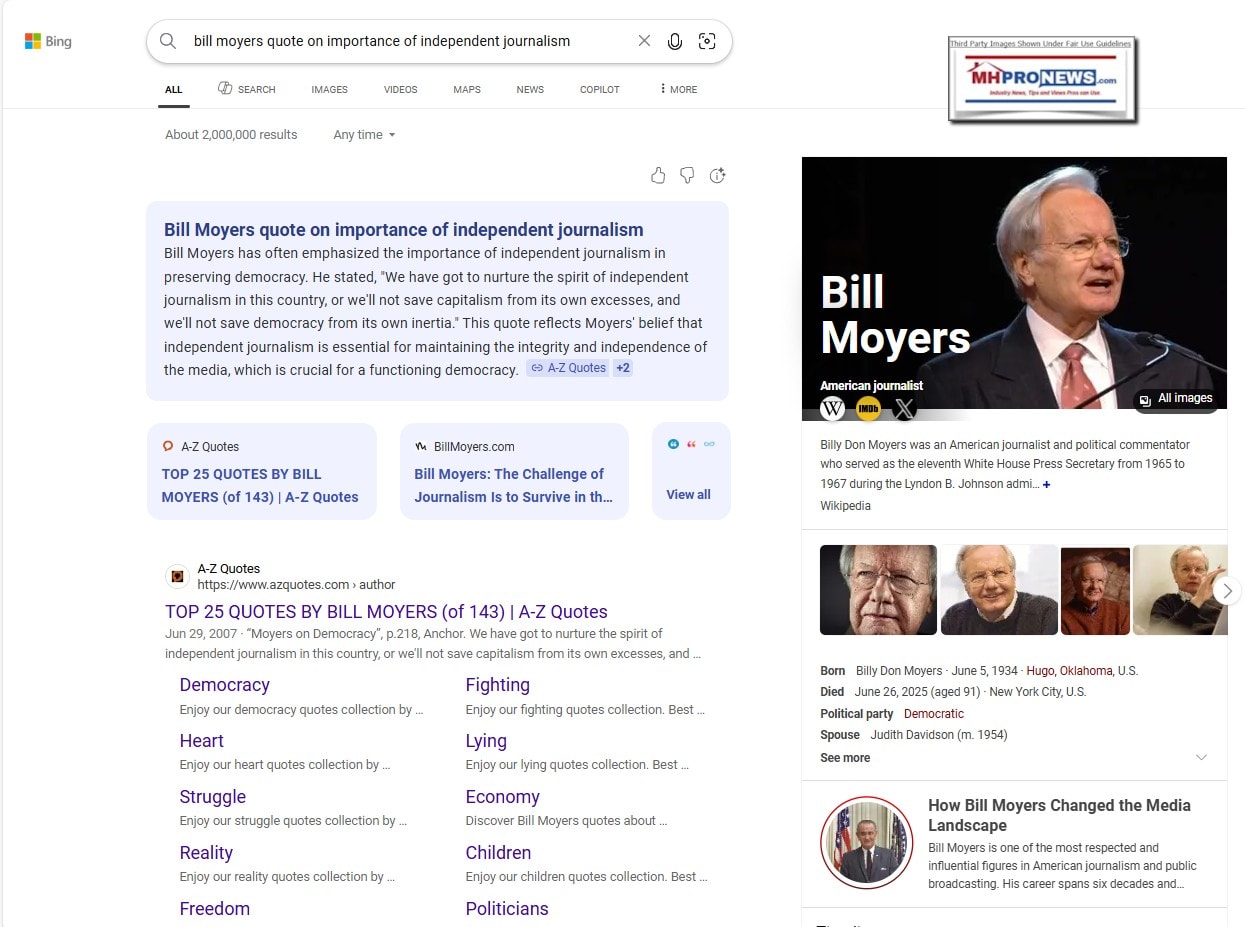Open the Any time filter dropdown
This screenshot has height=927, width=1245.
(x=364, y=135)
